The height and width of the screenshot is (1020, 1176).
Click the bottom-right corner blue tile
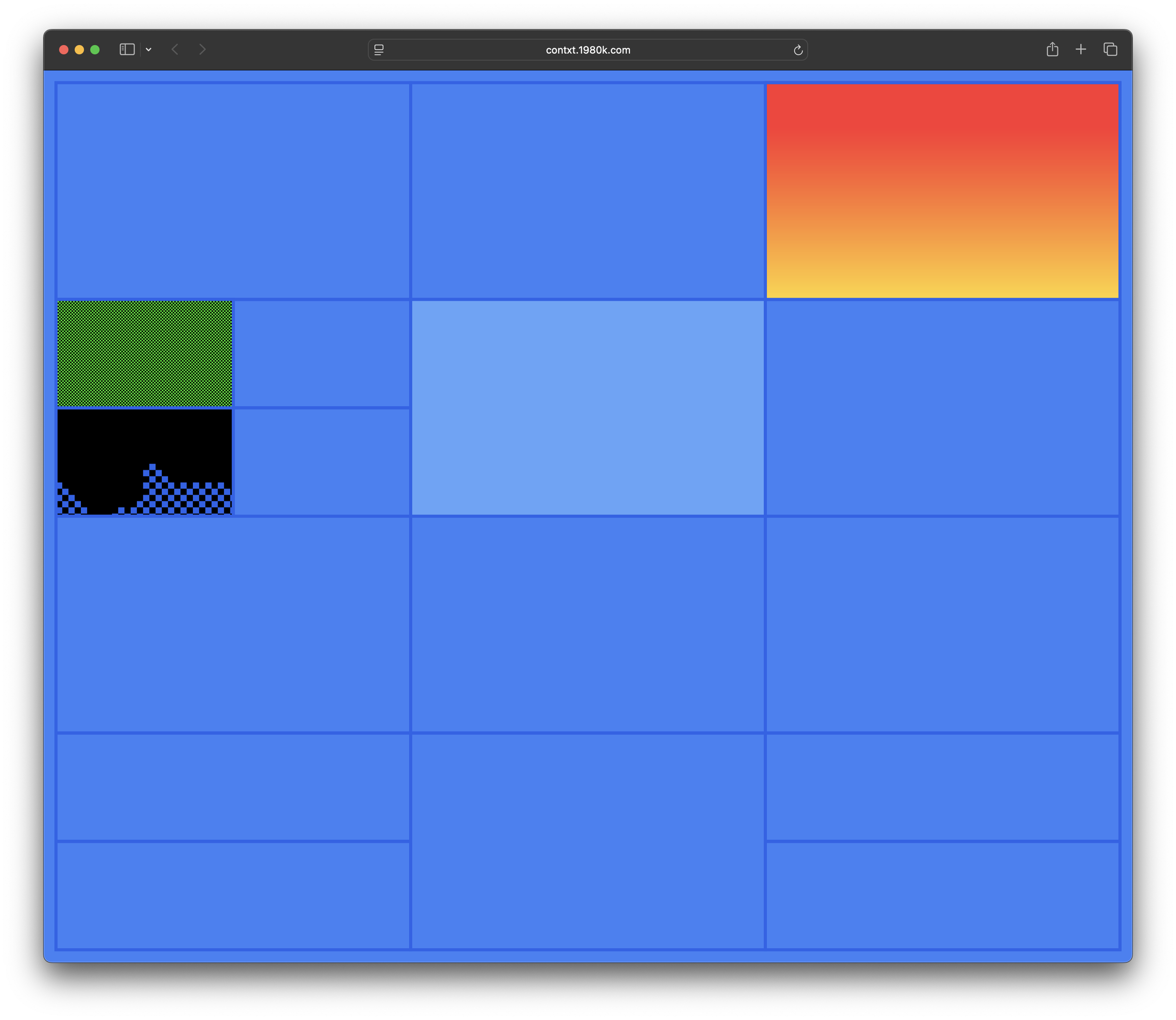coord(942,895)
